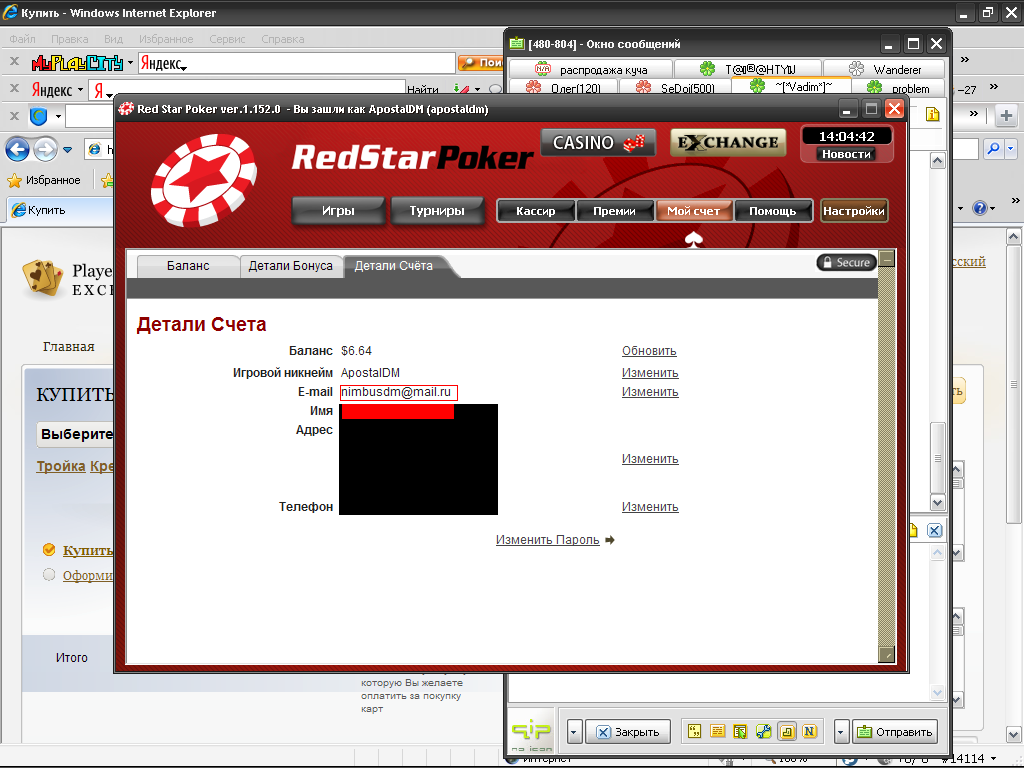Click the wrench settings icon in chat toolbar
The image size is (1024, 768).
point(763,731)
